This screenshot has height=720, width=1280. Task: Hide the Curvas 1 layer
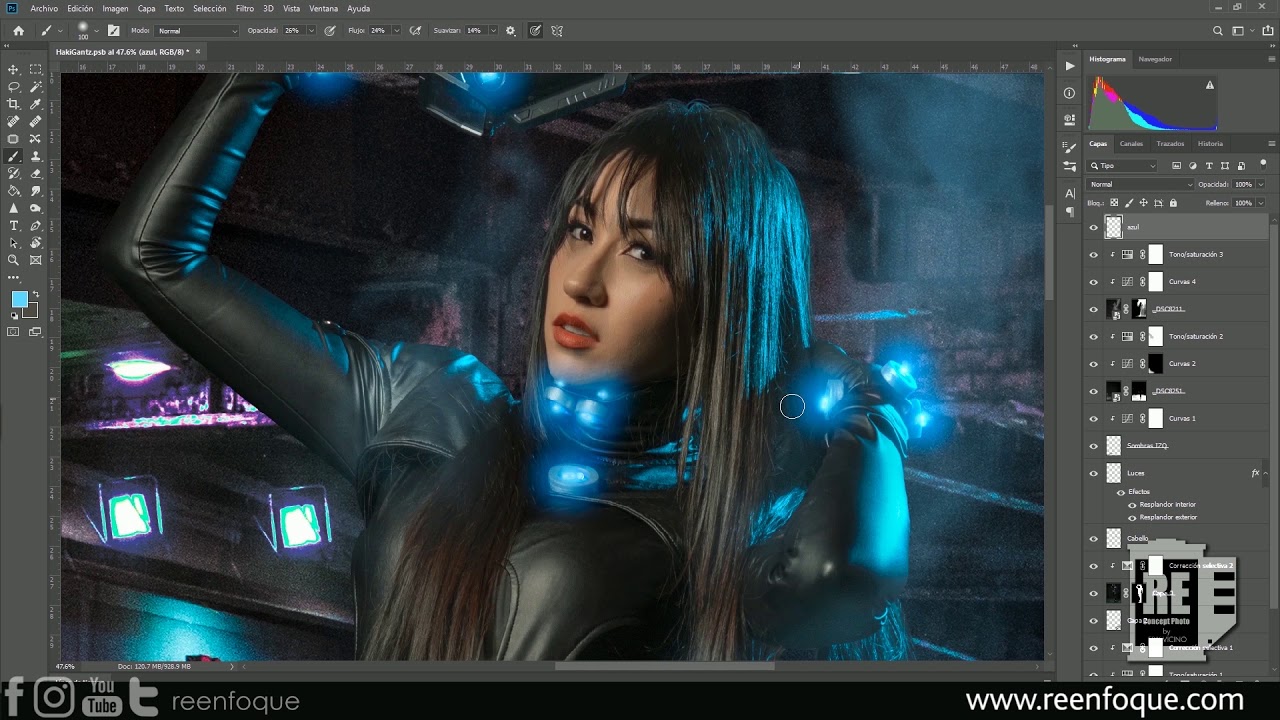1093,418
